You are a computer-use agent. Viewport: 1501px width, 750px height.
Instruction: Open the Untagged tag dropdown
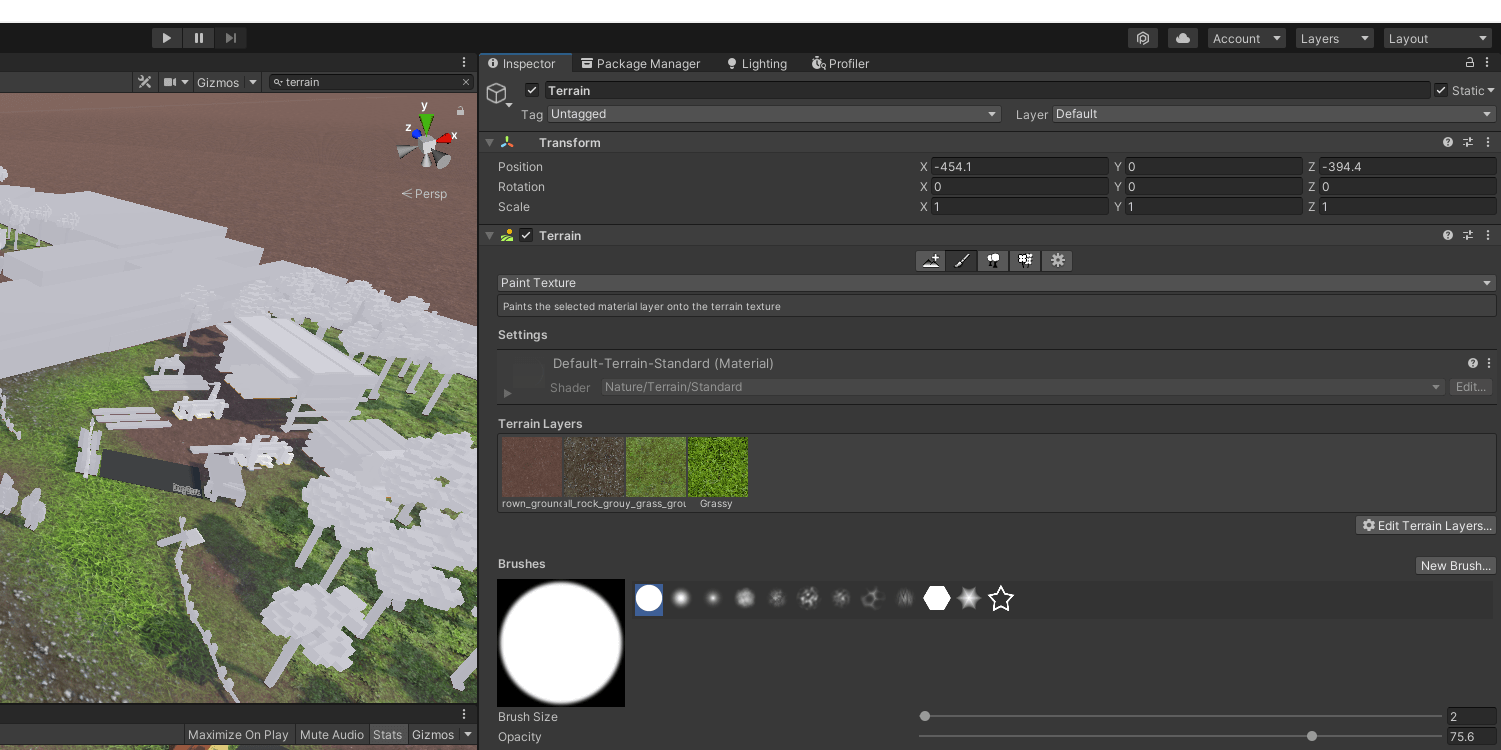(775, 114)
